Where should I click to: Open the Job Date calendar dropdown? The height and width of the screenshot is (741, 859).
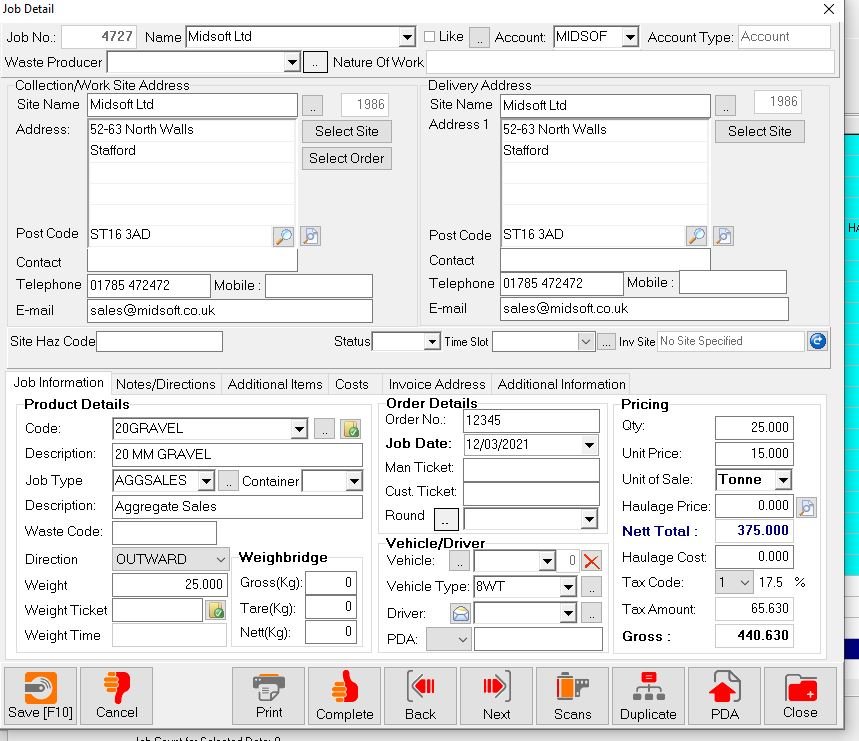click(589, 445)
